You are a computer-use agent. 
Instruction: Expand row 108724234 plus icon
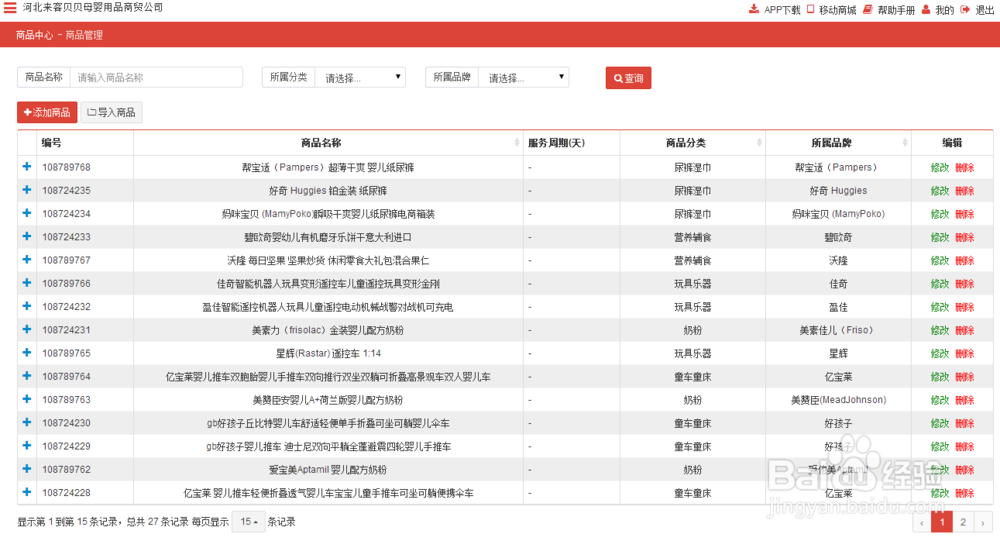pyautogui.click(x=27, y=213)
